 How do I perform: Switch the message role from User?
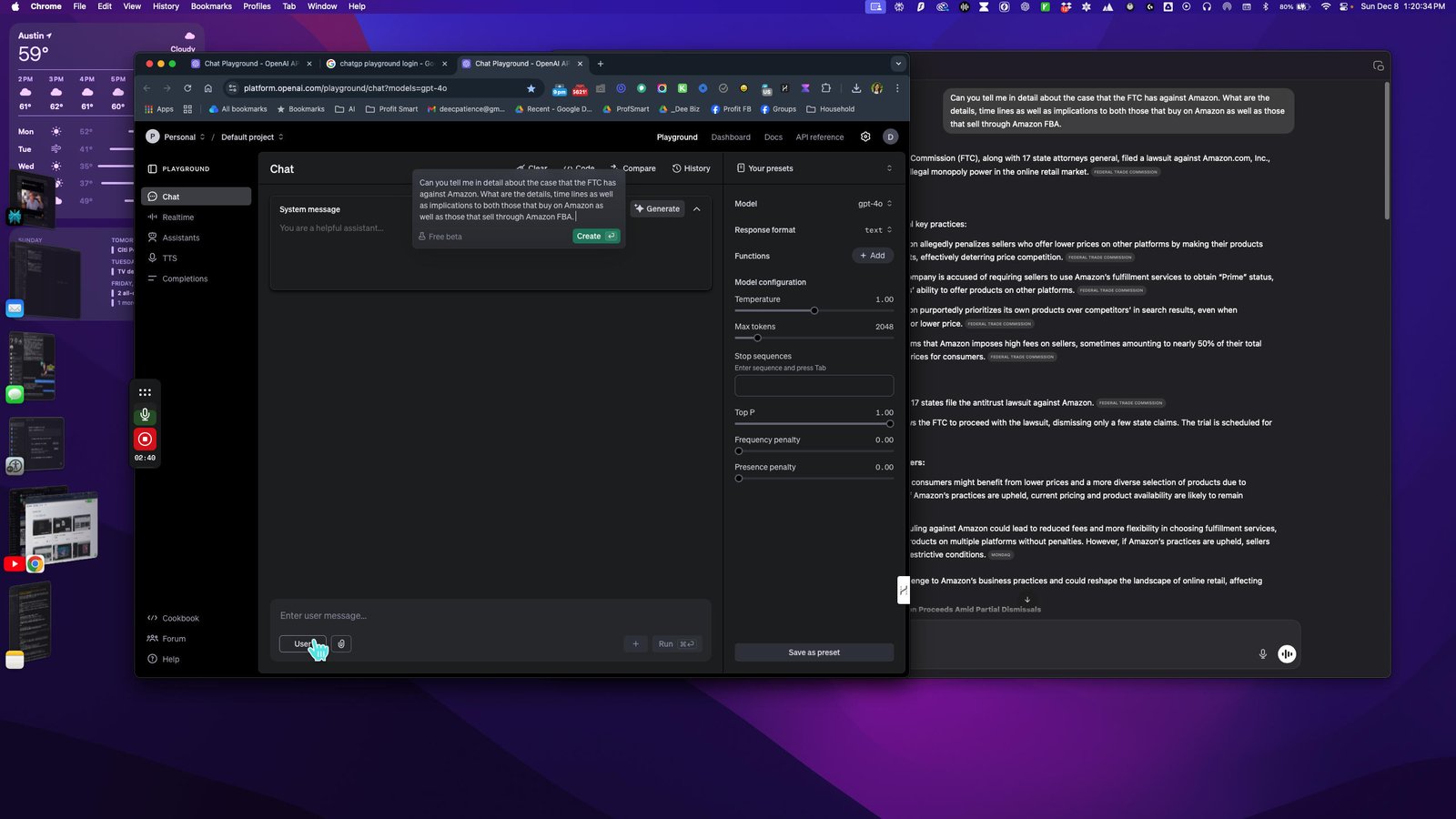tap(302, 643)
